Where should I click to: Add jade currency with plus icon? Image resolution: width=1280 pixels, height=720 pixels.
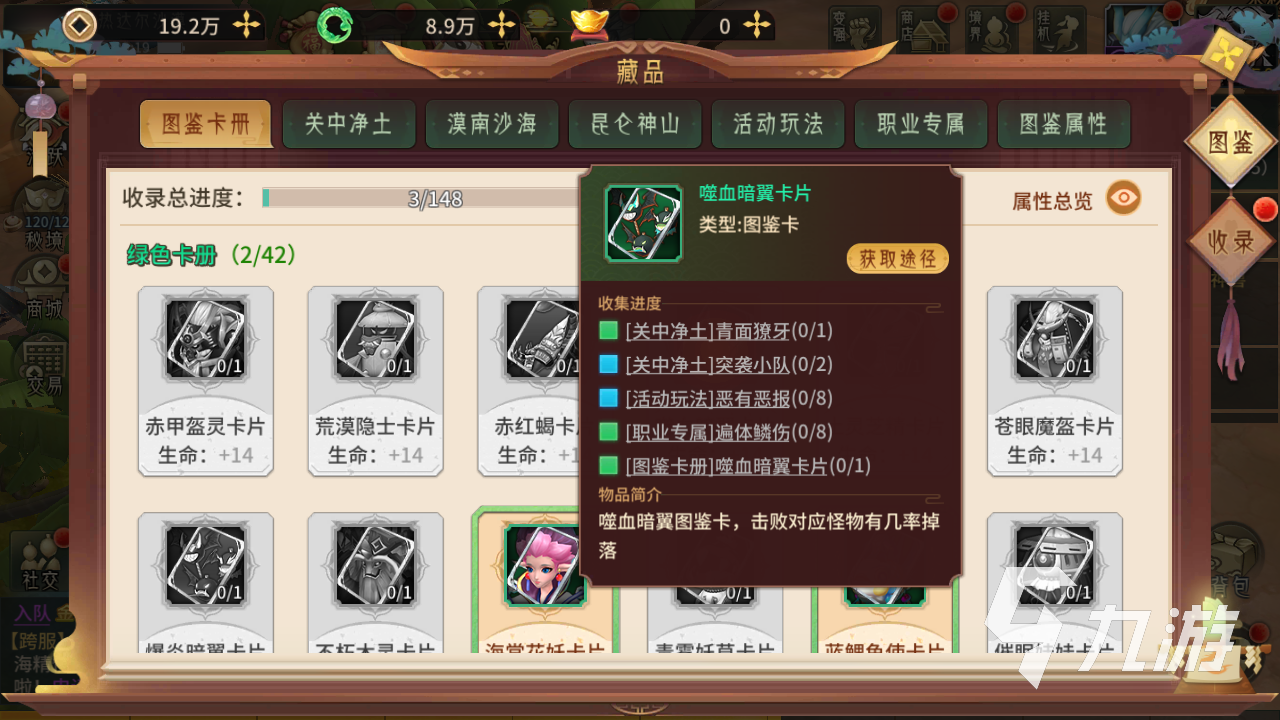pyautogui.click(x=501, y=25)
